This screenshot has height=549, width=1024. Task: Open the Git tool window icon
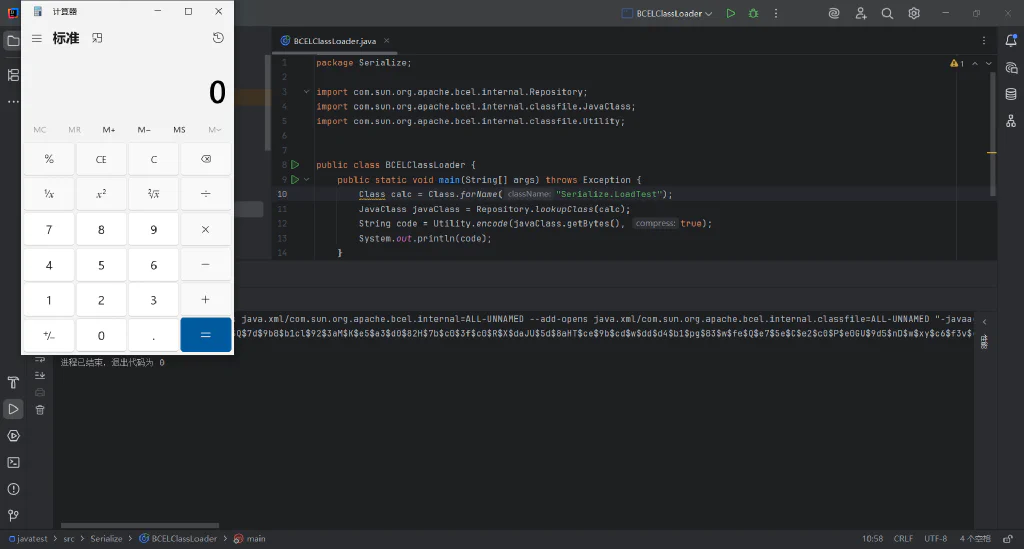click(13, 516)
